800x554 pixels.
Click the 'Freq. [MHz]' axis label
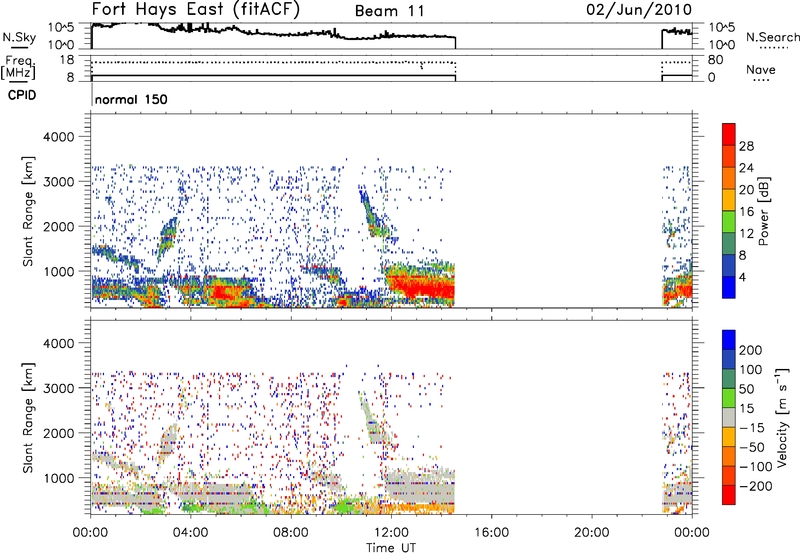pos(18,68)
